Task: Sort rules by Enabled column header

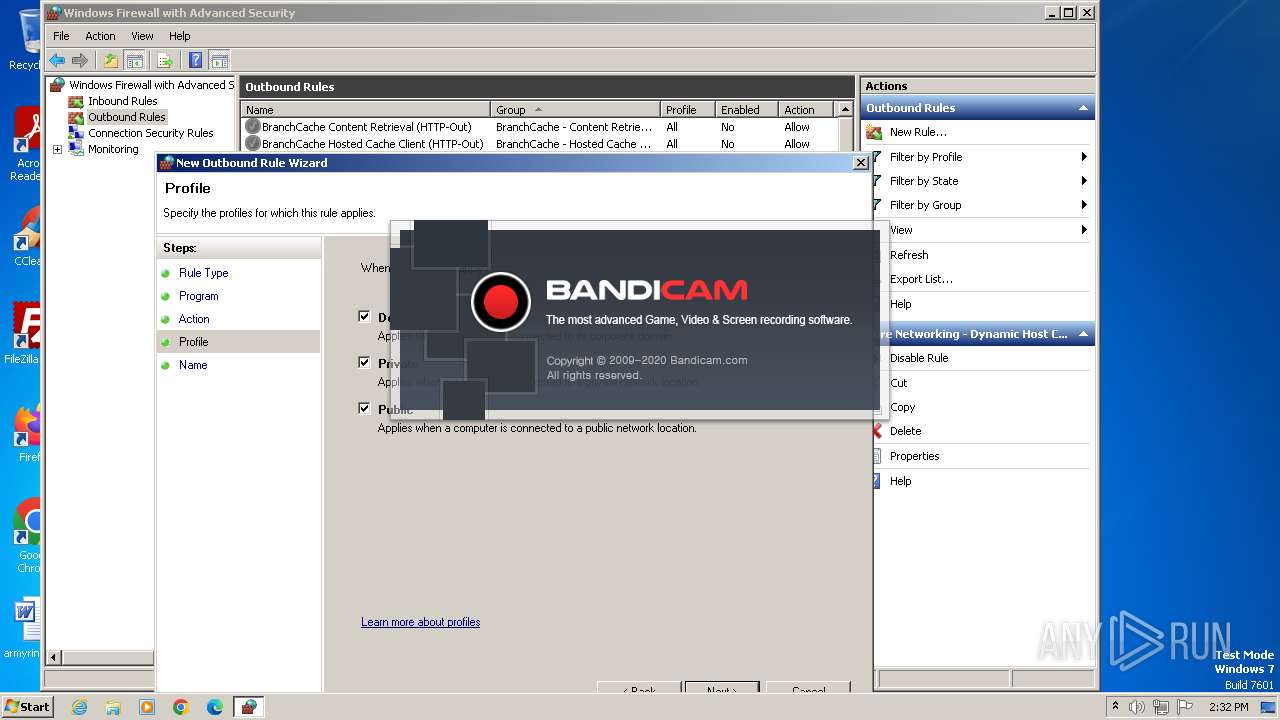Action: tap(746, 110)
